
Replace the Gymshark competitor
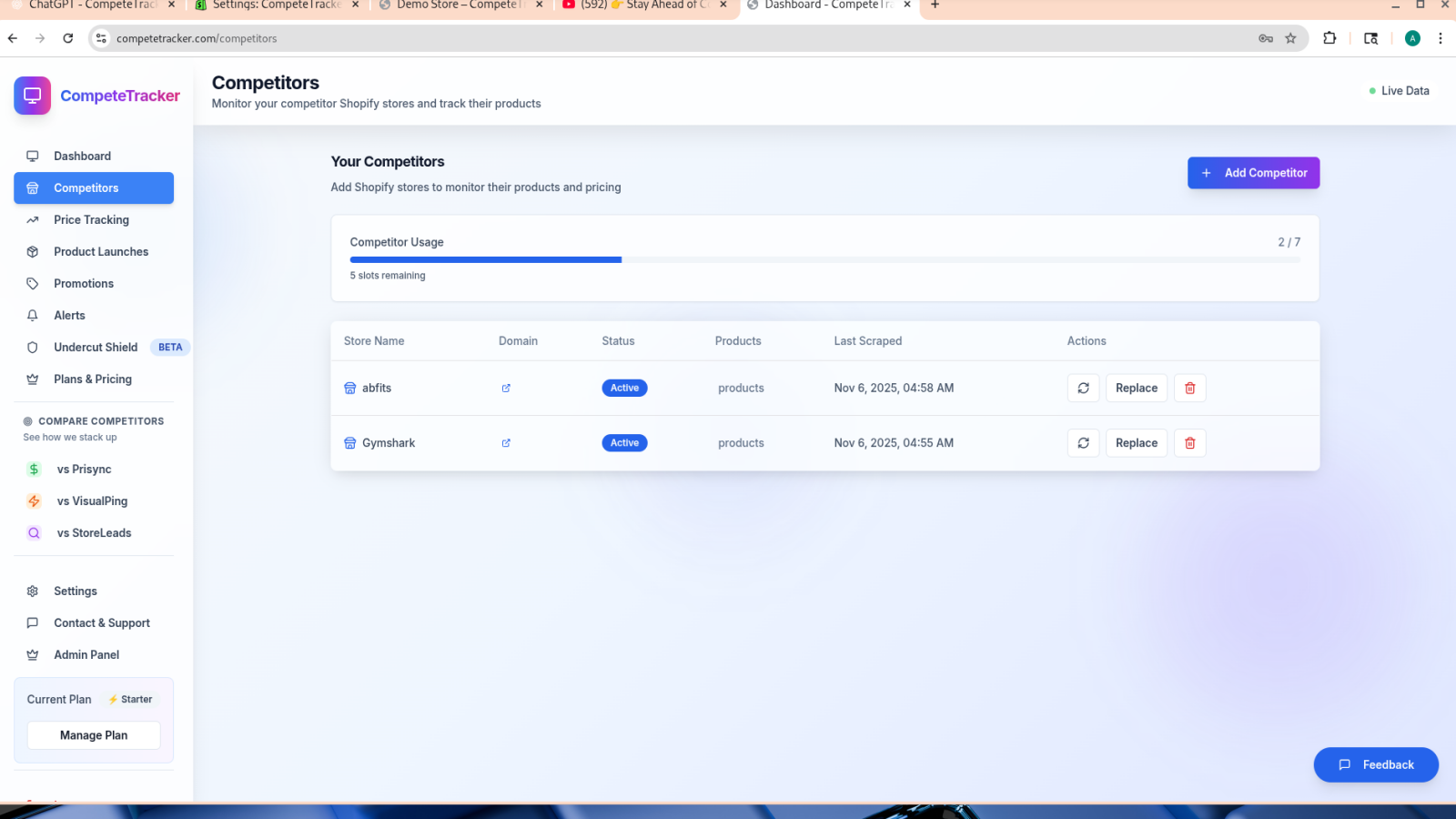coord(1137,443)
